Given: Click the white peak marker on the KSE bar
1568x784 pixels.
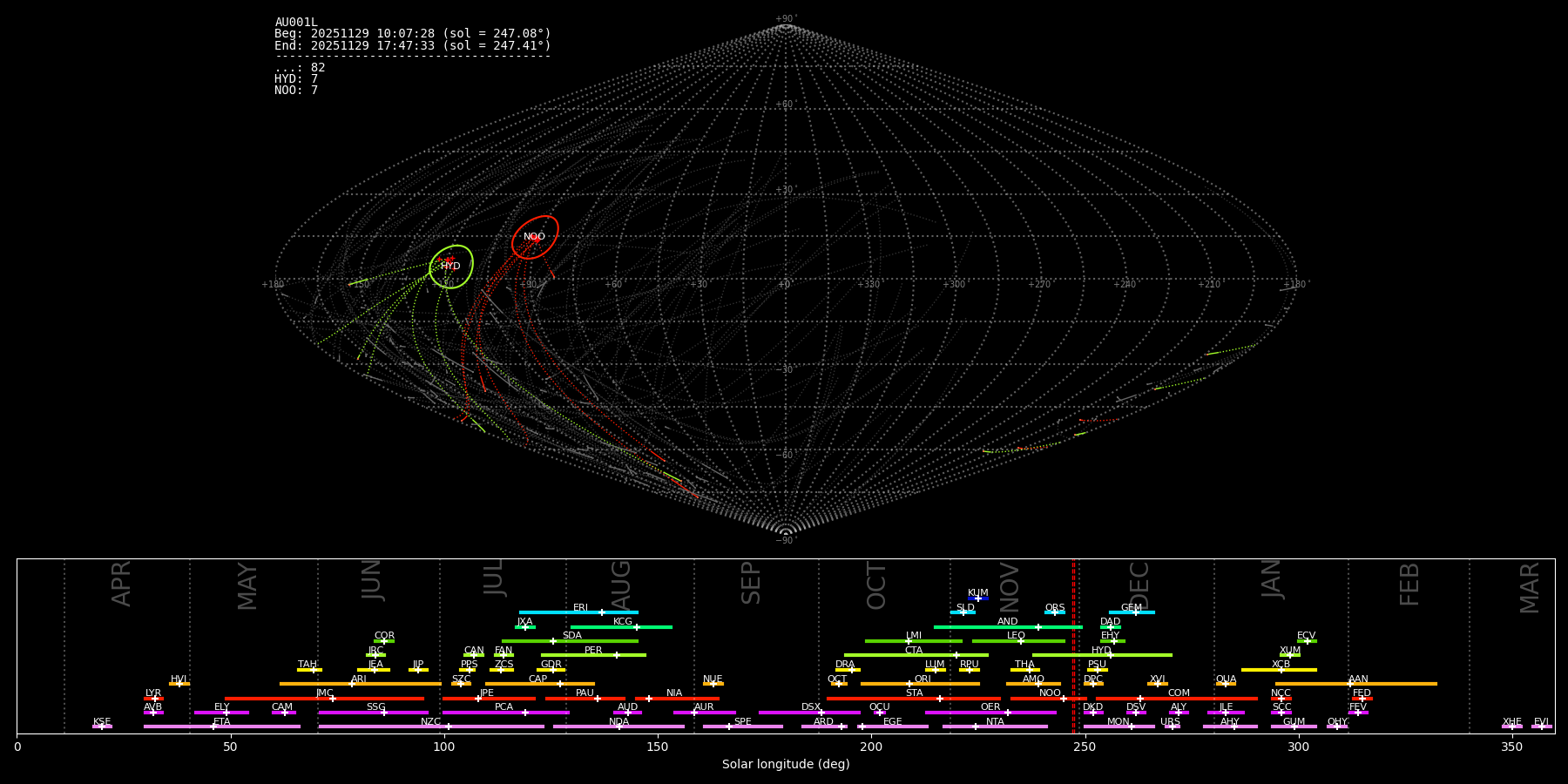Looking at the screenshot, I should (x=102, y=727).
